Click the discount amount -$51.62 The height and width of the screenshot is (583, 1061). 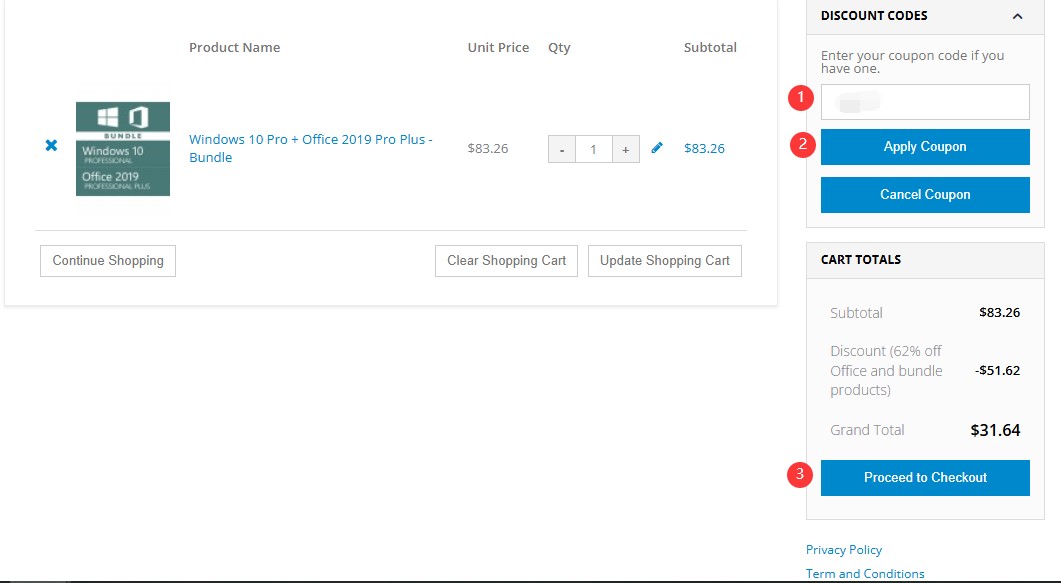pyautogui.click(x=997, y=371)
